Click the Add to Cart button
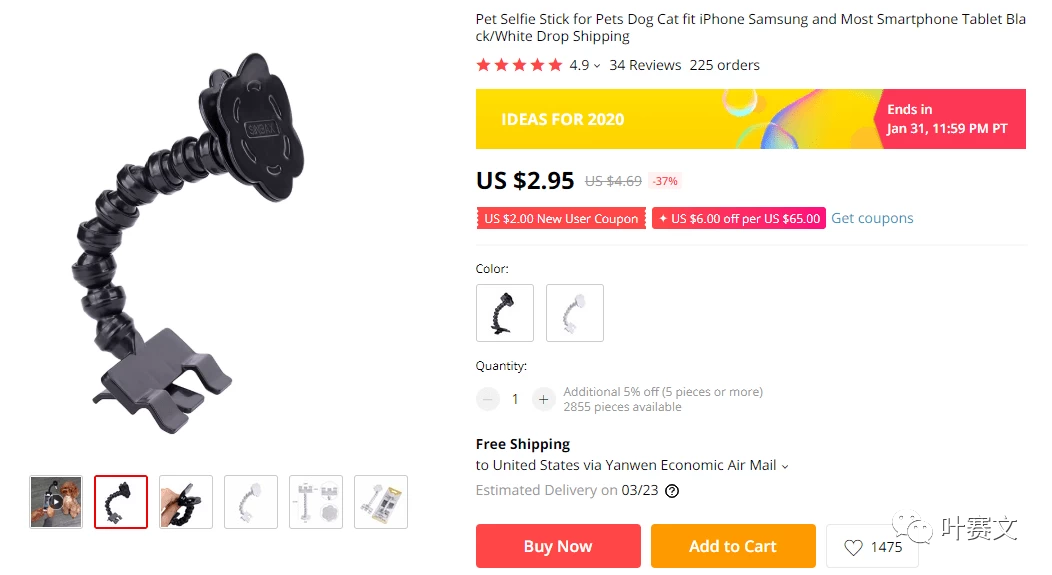Viewport: 1052px width, 575px height. coord(733,546)
